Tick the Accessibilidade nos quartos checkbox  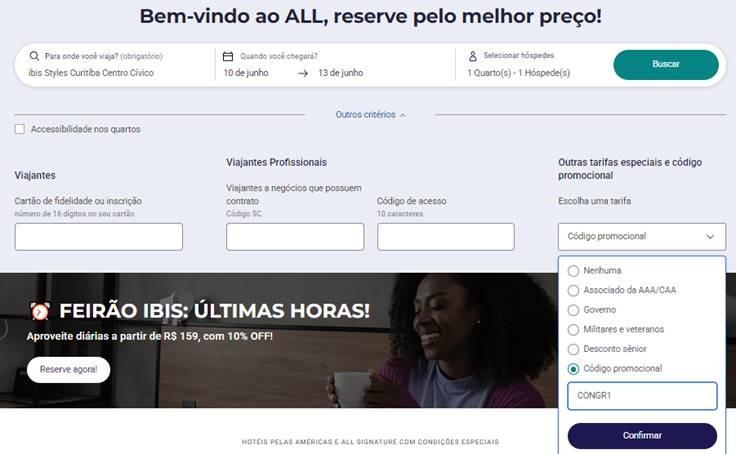[20, 129]
